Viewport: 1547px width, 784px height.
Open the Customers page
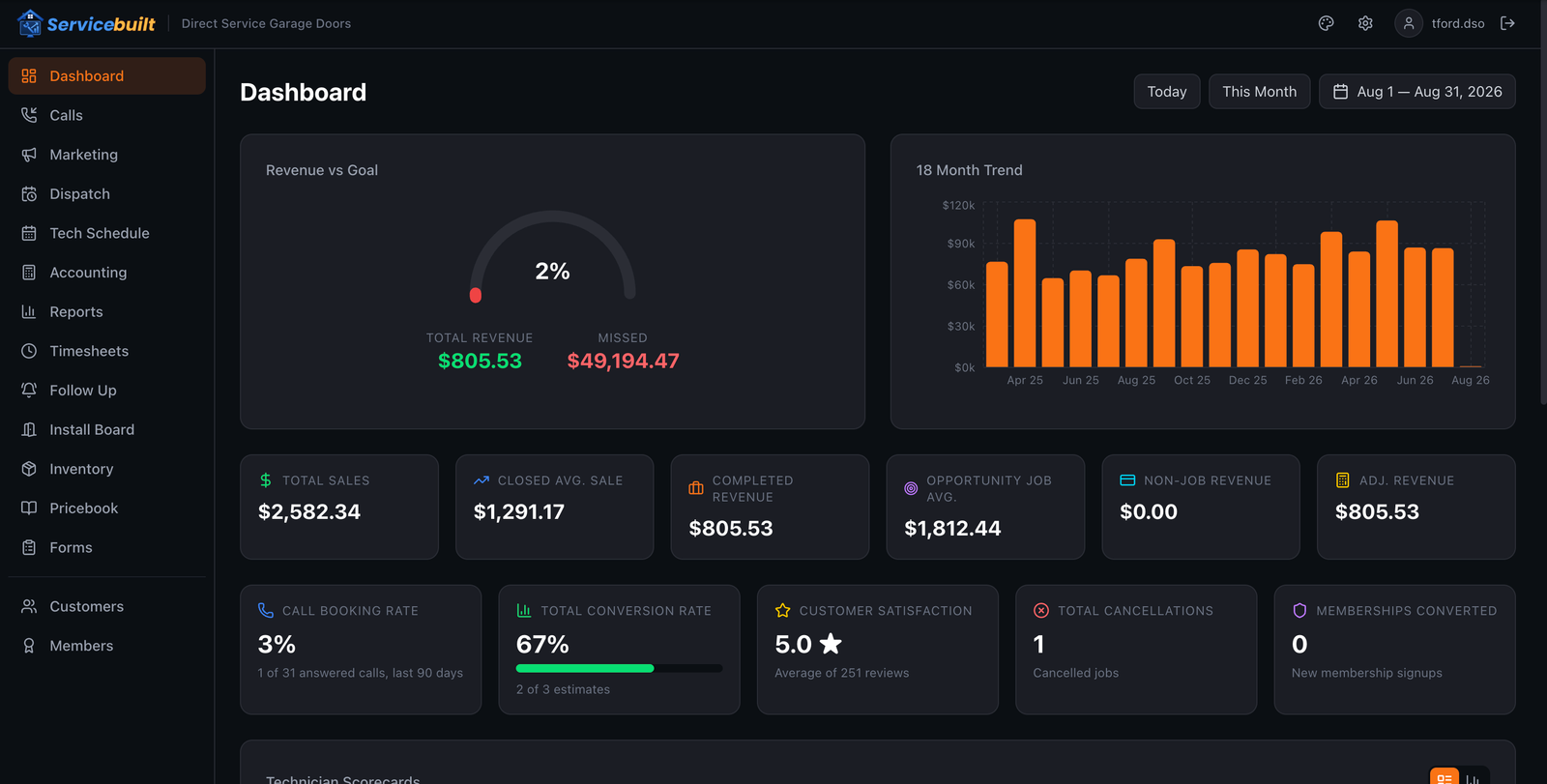coord(106,606)
